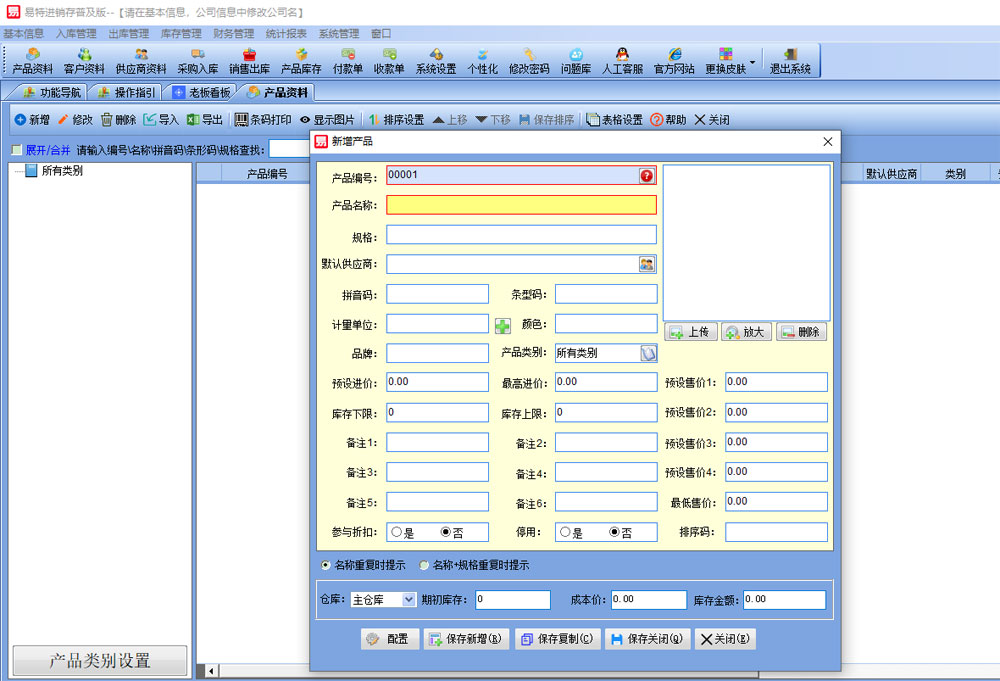
Task: Open 产品库存 inventory icon
Action: pos(300,60)
